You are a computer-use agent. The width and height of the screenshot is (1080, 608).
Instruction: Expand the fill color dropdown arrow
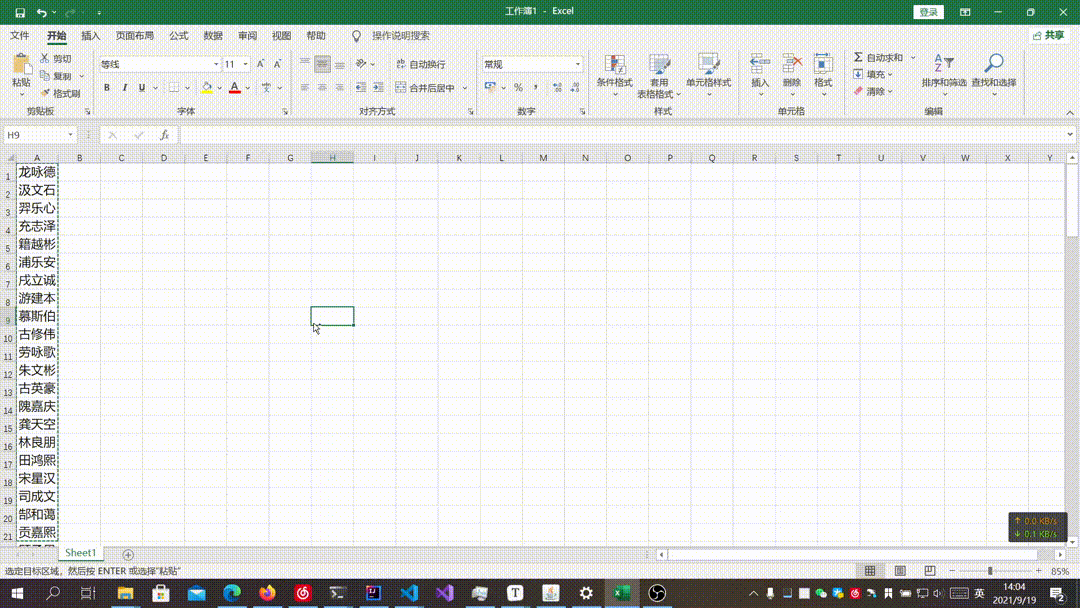219,88
